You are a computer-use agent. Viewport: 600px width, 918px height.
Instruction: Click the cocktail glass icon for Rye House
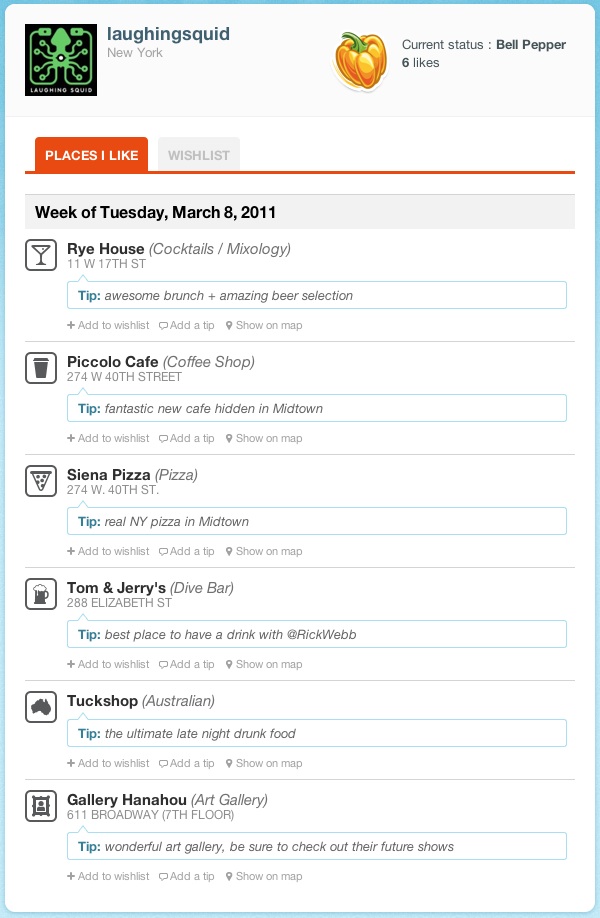(40, 255)
